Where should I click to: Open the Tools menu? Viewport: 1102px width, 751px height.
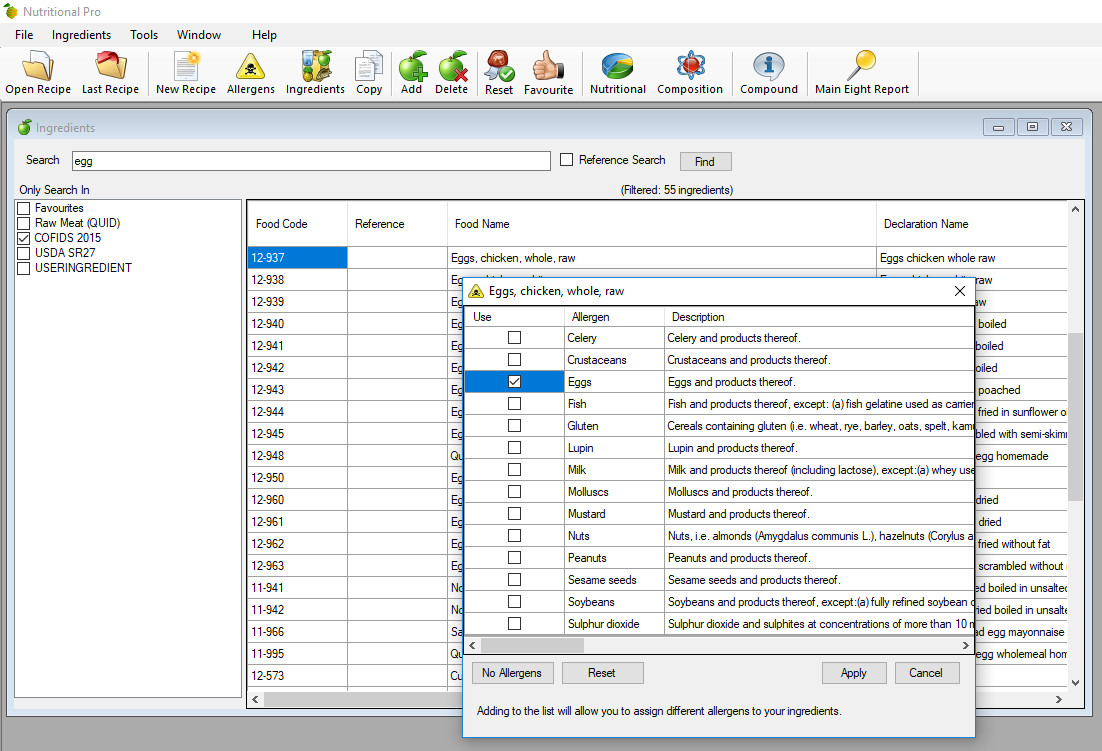pyautogui.click(x=144, y=34)
